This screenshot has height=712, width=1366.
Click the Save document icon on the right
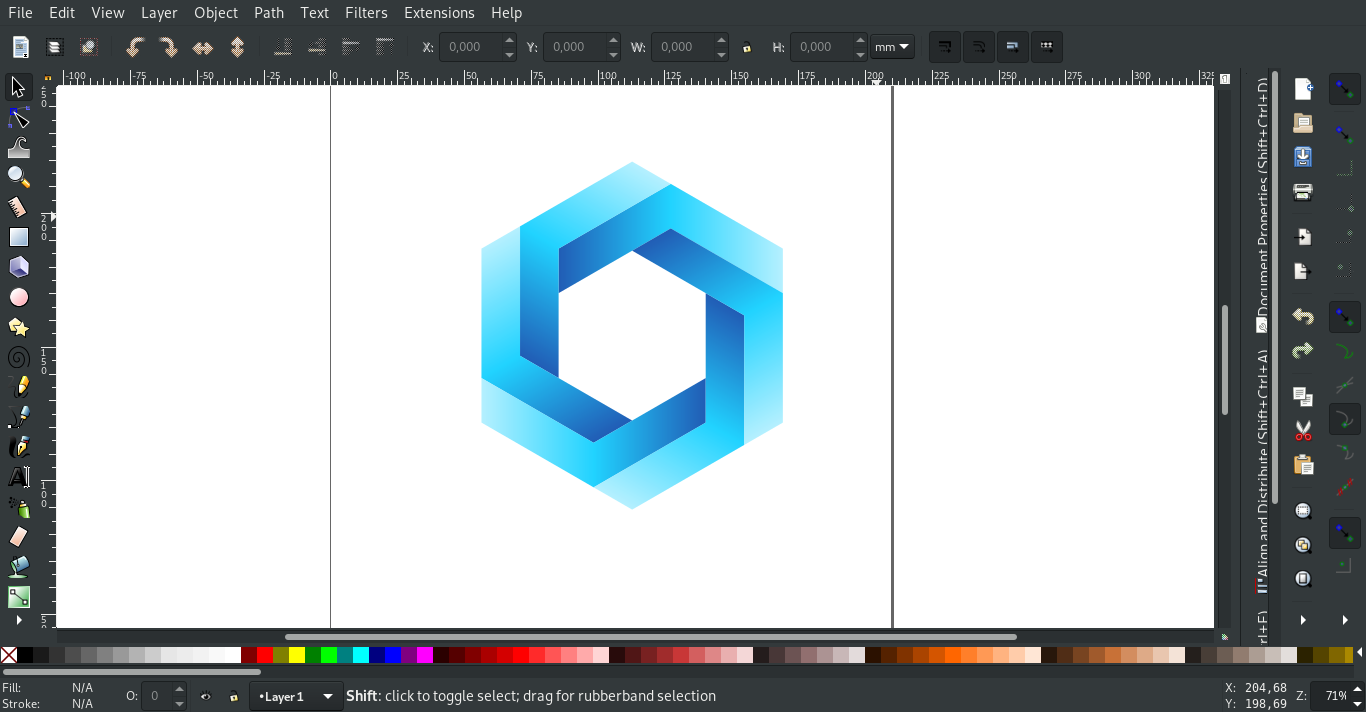pyautogui.click(x=1303, y=156)
